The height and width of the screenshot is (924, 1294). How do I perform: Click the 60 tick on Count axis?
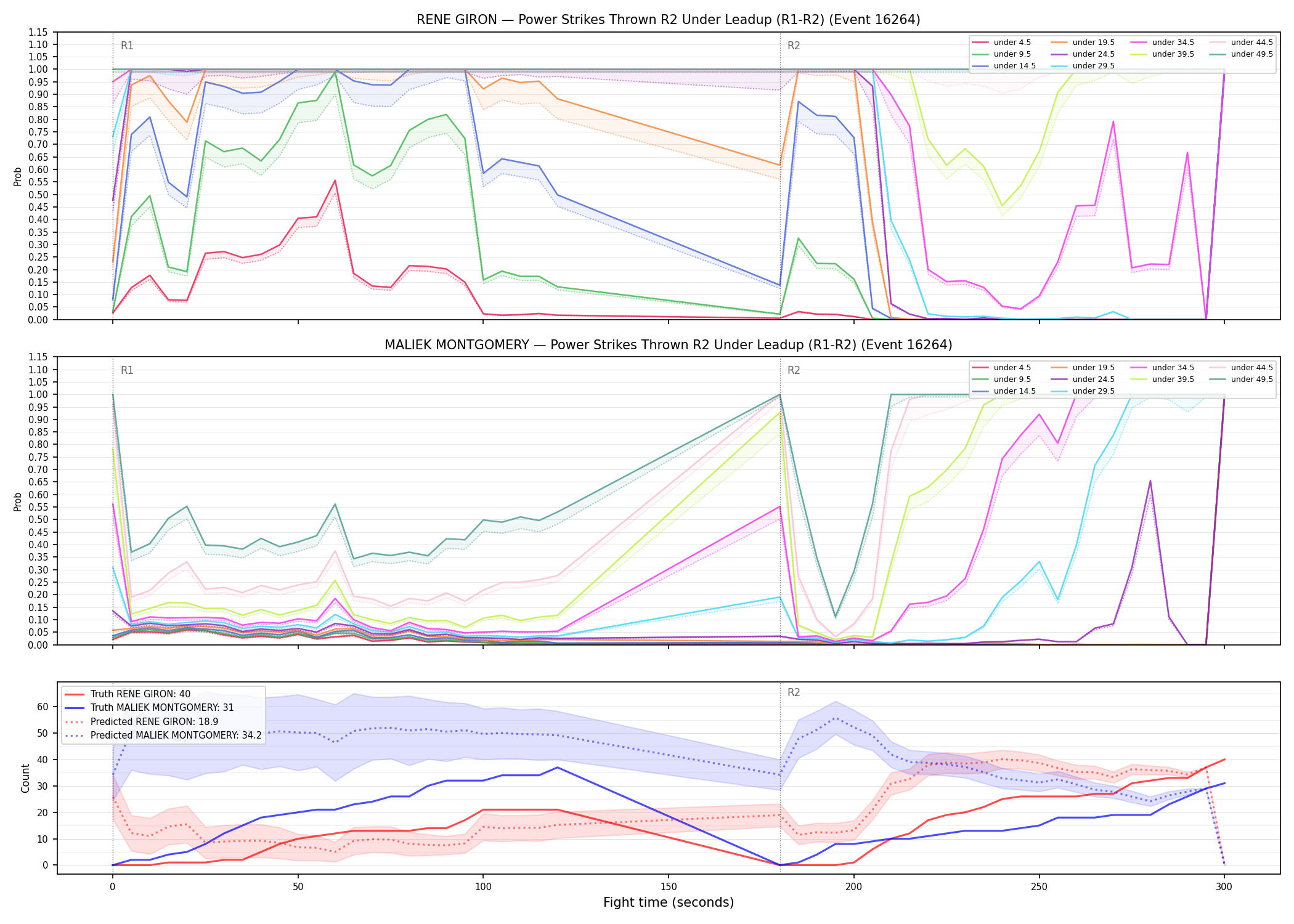tap(42, 707)
